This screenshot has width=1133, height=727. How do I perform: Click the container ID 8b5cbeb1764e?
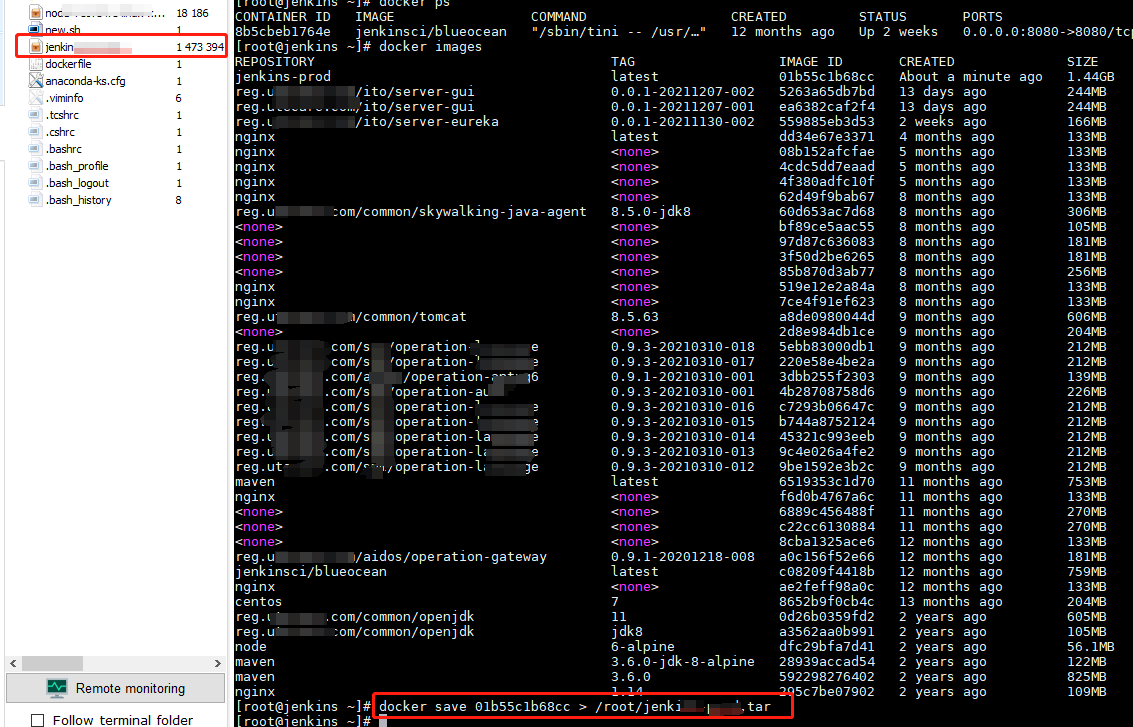coord(283,32)
